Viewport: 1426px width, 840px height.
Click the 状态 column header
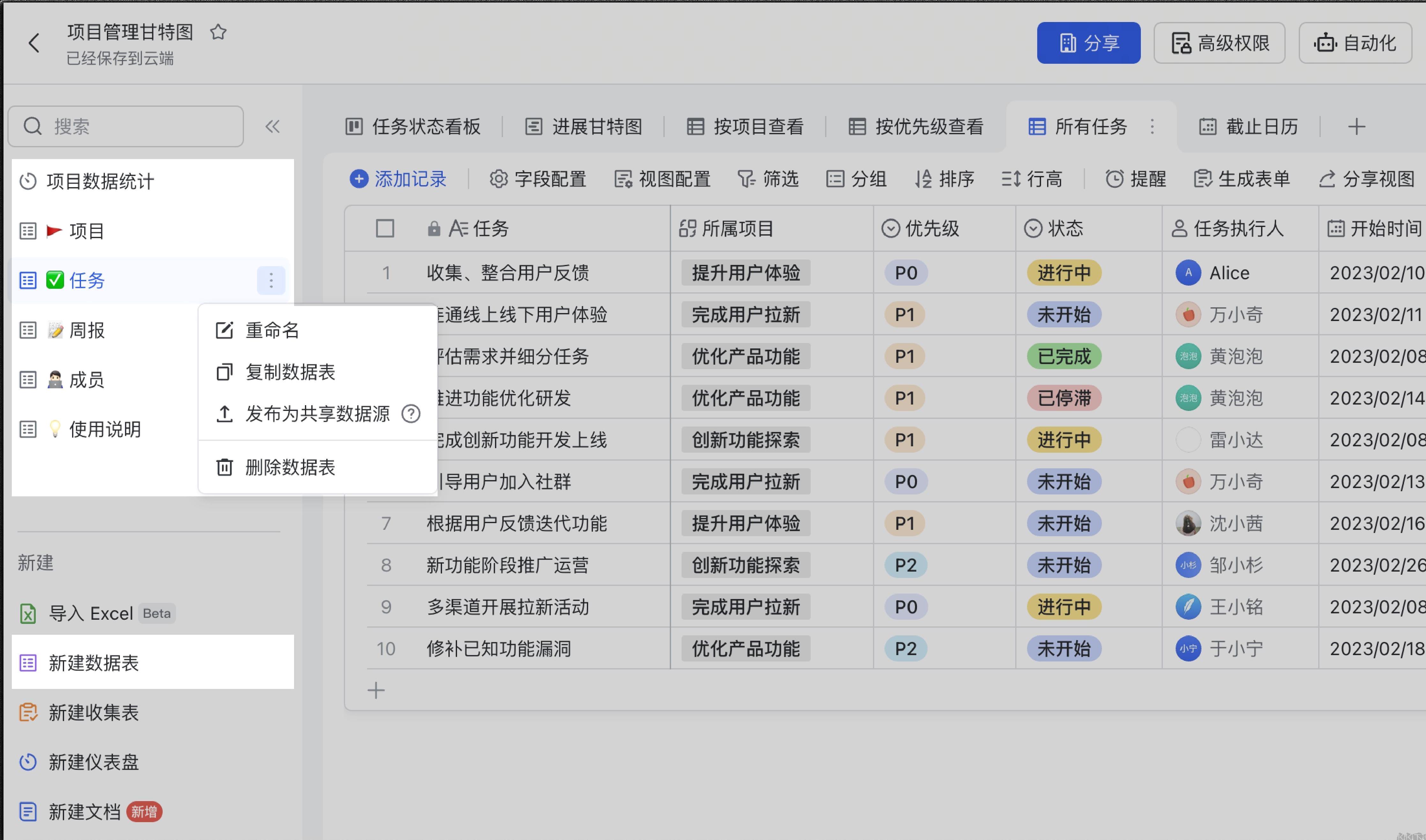coord(1089,229)
